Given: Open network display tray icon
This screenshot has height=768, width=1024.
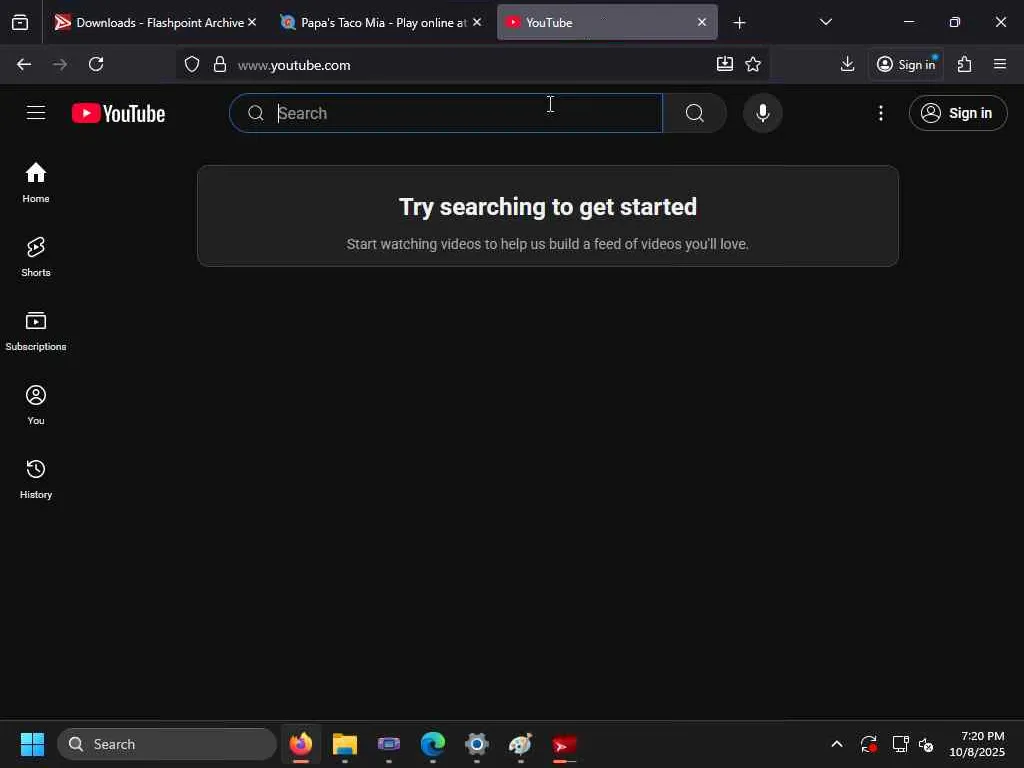Looking at the screenshot, I should coord(901,744).
